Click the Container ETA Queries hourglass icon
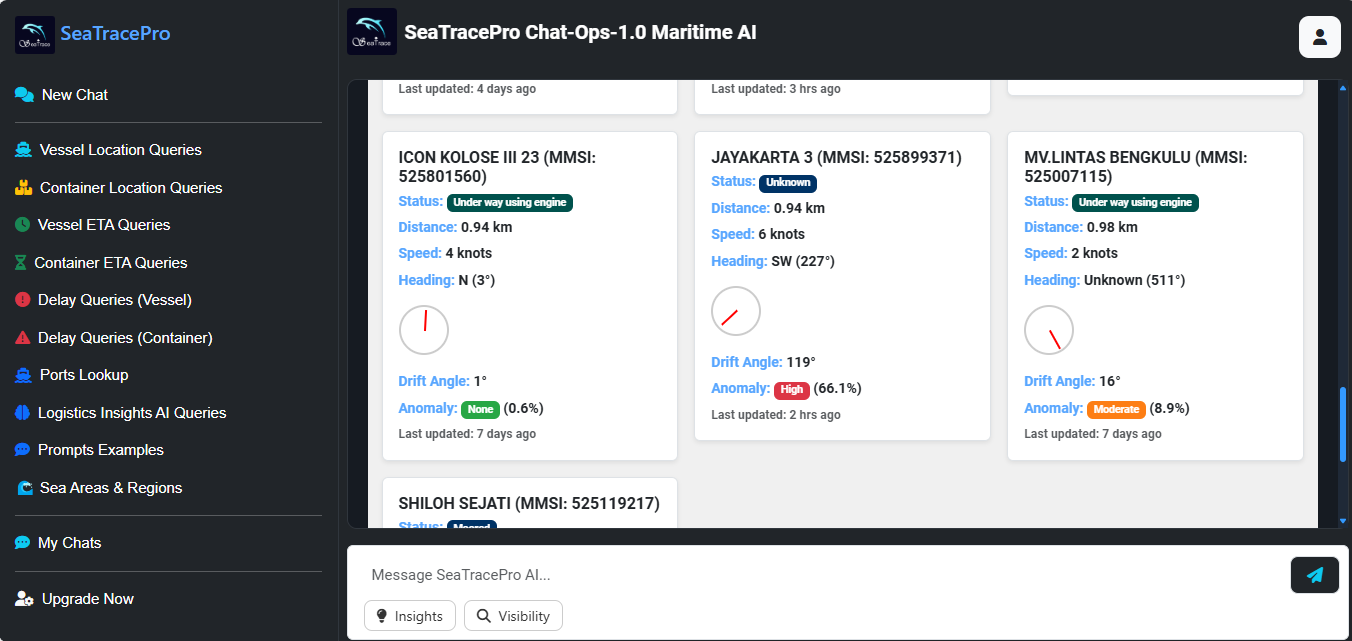The height and width of the screenshot is (641, 1352). [x=21, y=263]
